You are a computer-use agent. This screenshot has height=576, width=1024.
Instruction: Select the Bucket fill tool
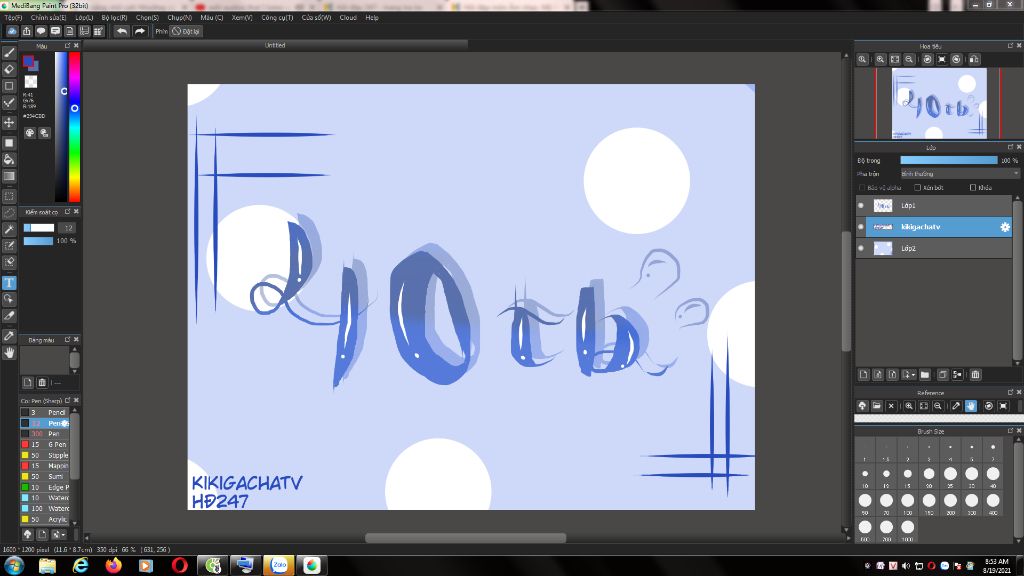tap(9, 159)
